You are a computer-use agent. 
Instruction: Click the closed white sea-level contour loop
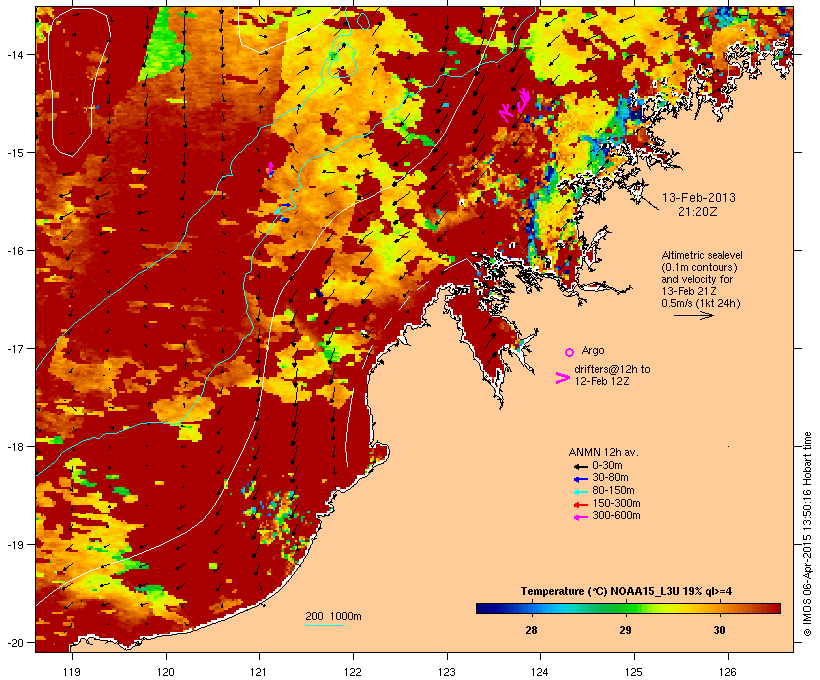tap(78, 82)
